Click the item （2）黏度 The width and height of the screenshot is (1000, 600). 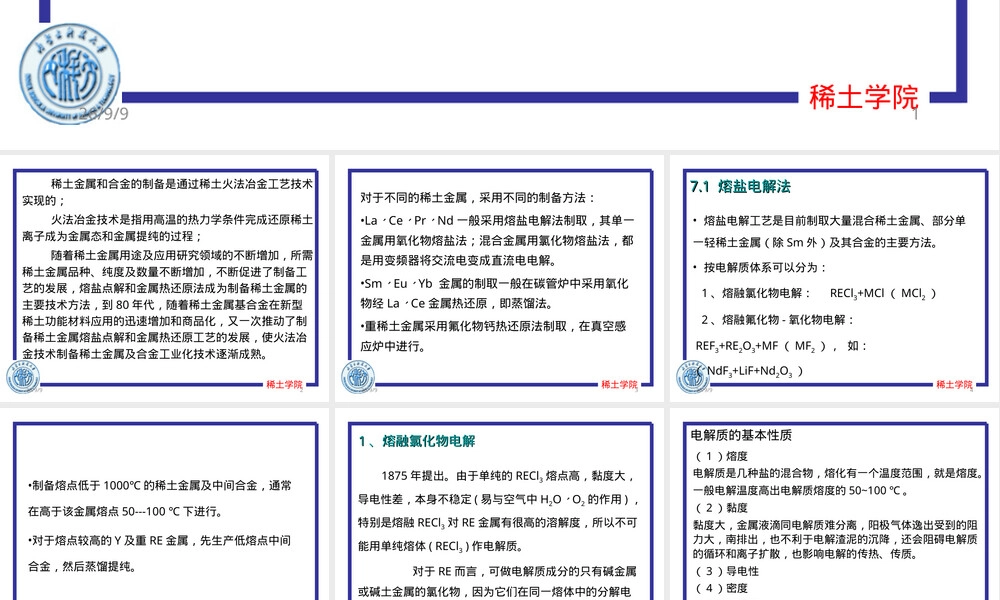coord(721,508)
